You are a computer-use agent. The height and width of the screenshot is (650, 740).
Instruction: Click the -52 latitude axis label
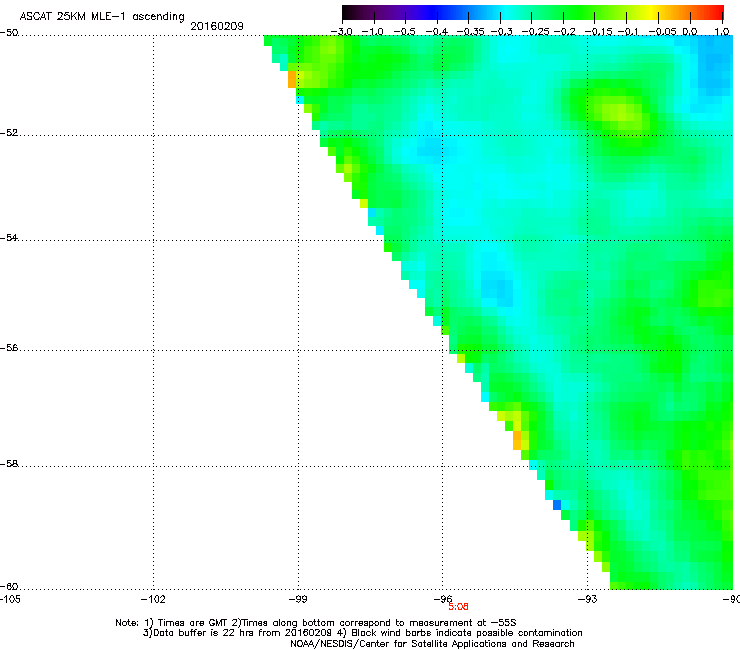coord(9,133)
